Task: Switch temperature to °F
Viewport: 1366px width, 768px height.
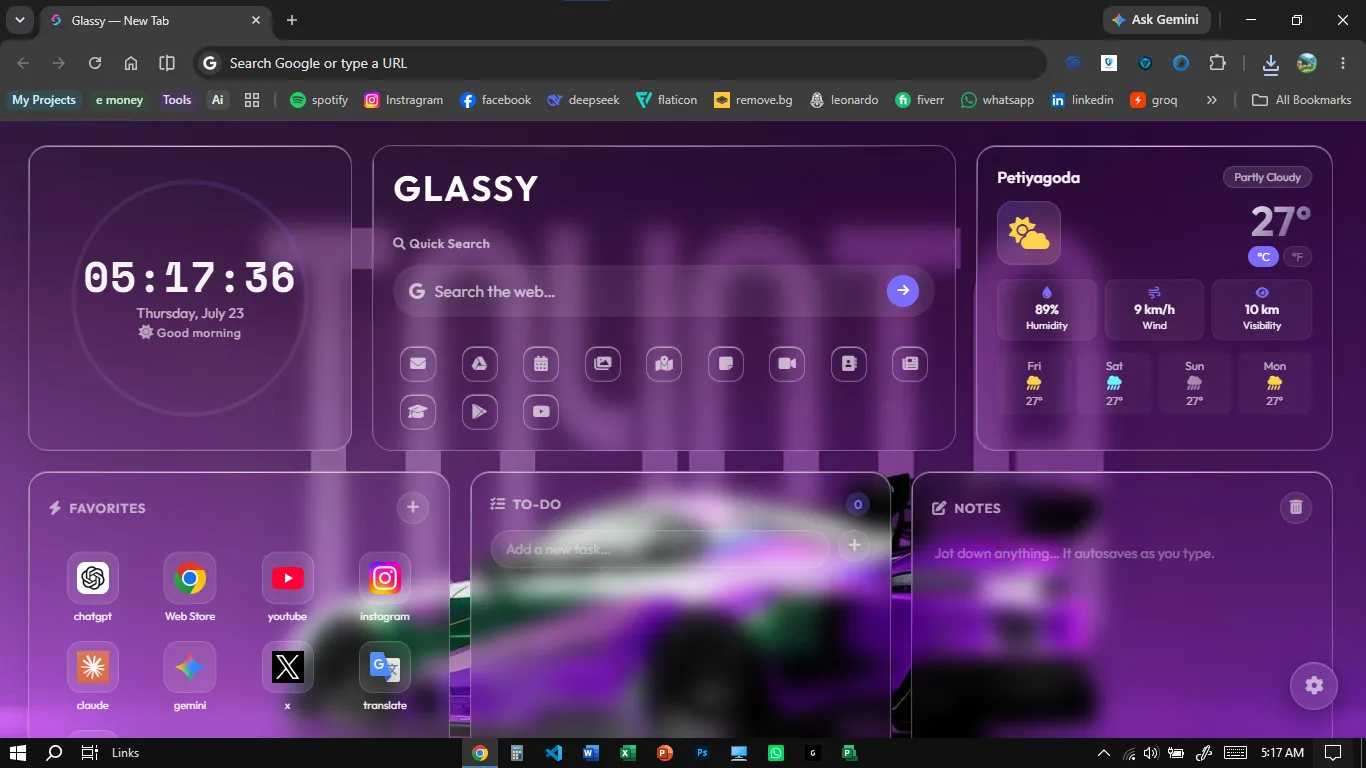Action: (x=1297, y=257)
